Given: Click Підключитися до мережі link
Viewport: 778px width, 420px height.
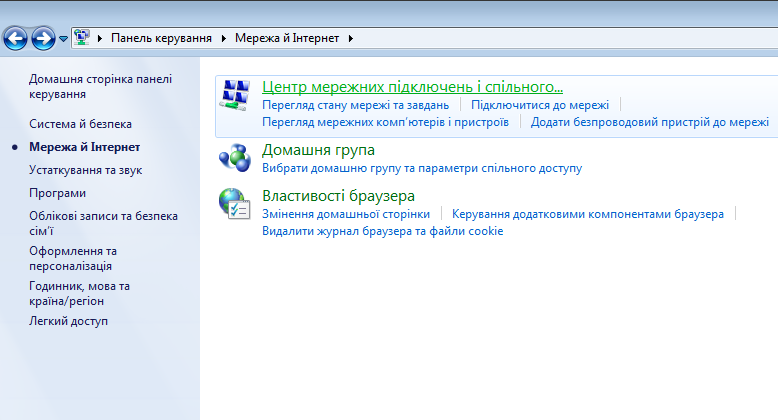Looking at the screenshot, I should coord(540,105).
